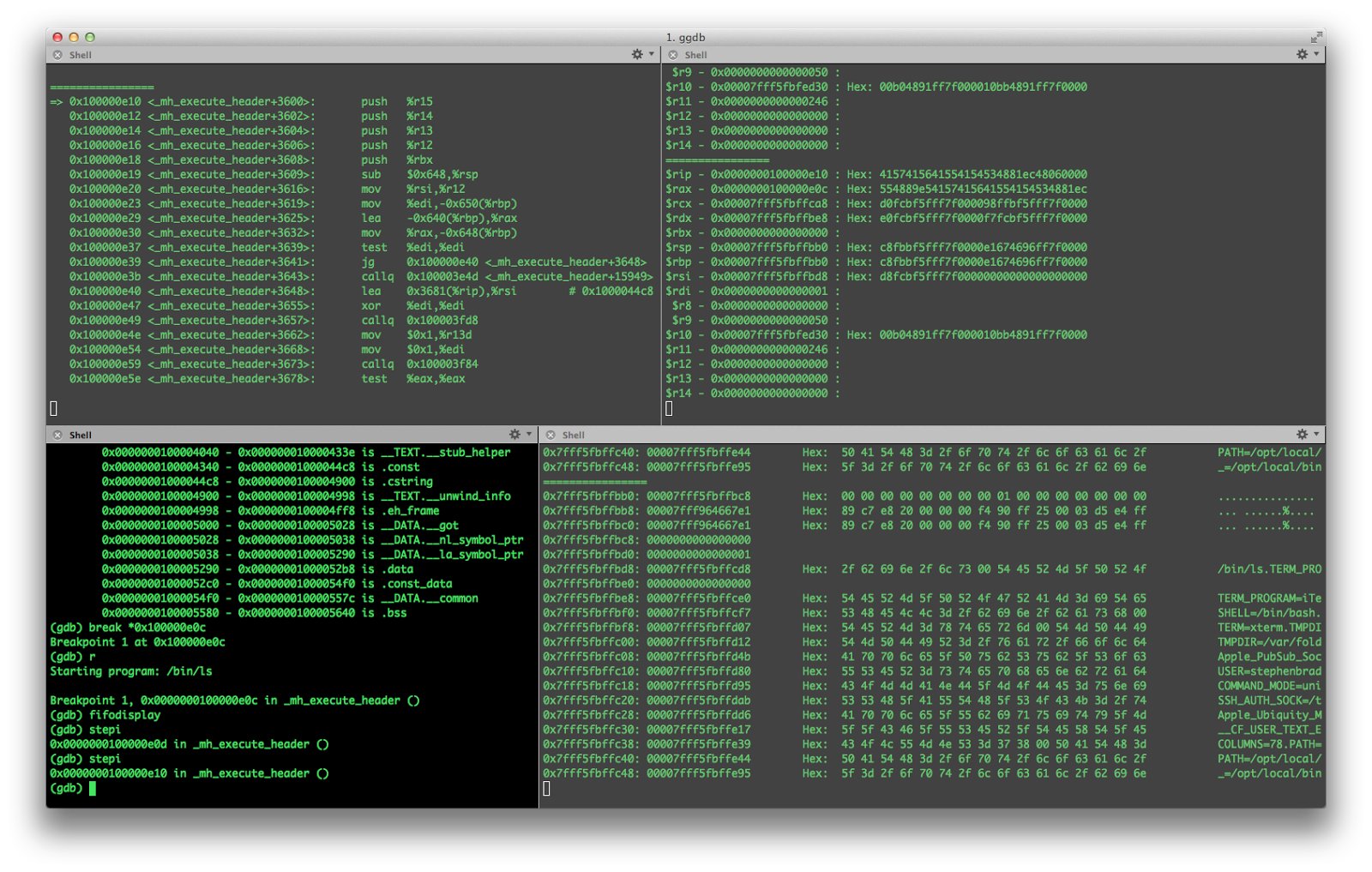
Task: Select the Shell title of the disassembly pane
Action: click(x=81, y=55)
